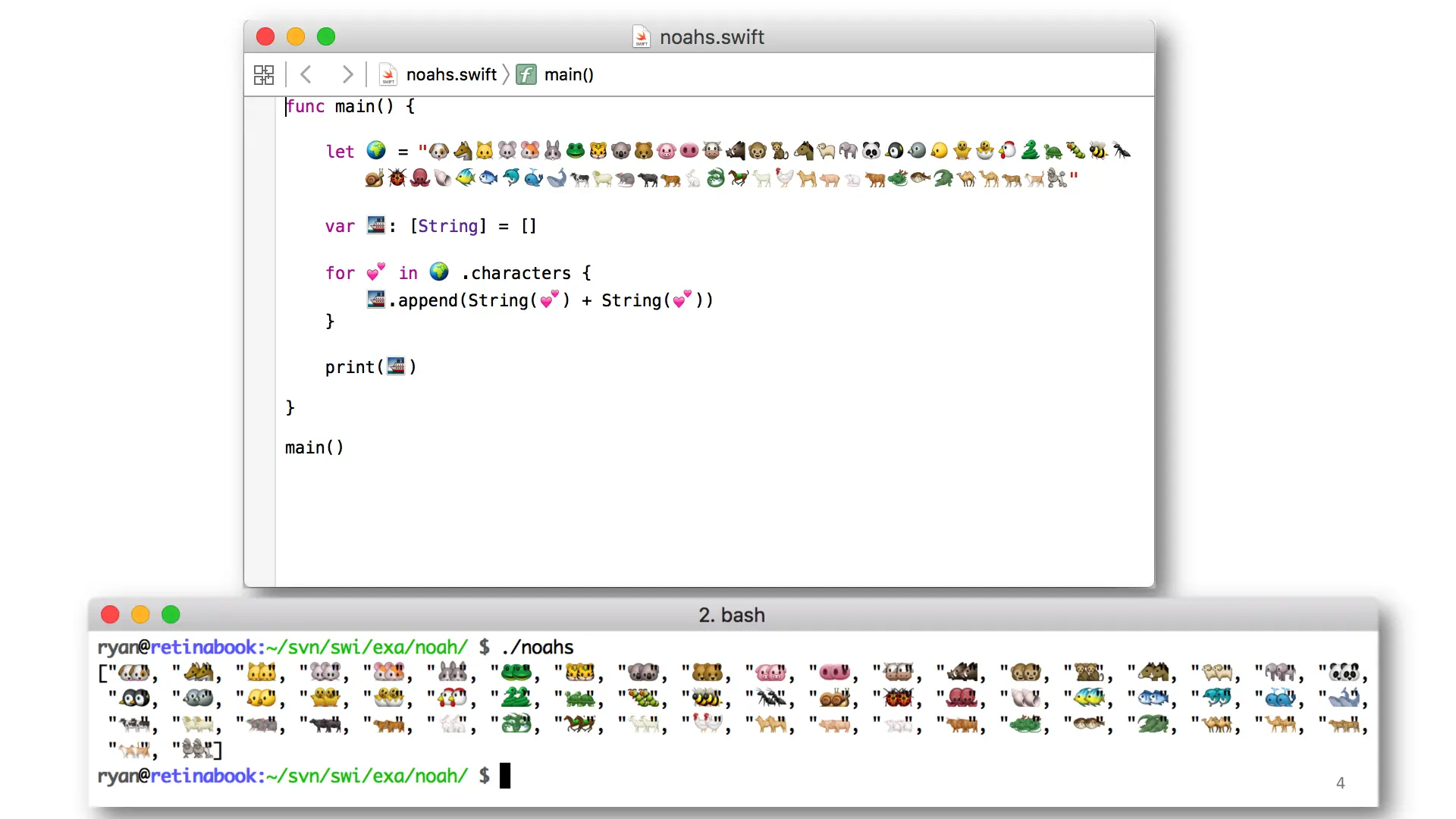The height and width of the screenshot is (819, 1456).
Task: Click the chevron between noahs.swift and main()
Action: (507, 74)
